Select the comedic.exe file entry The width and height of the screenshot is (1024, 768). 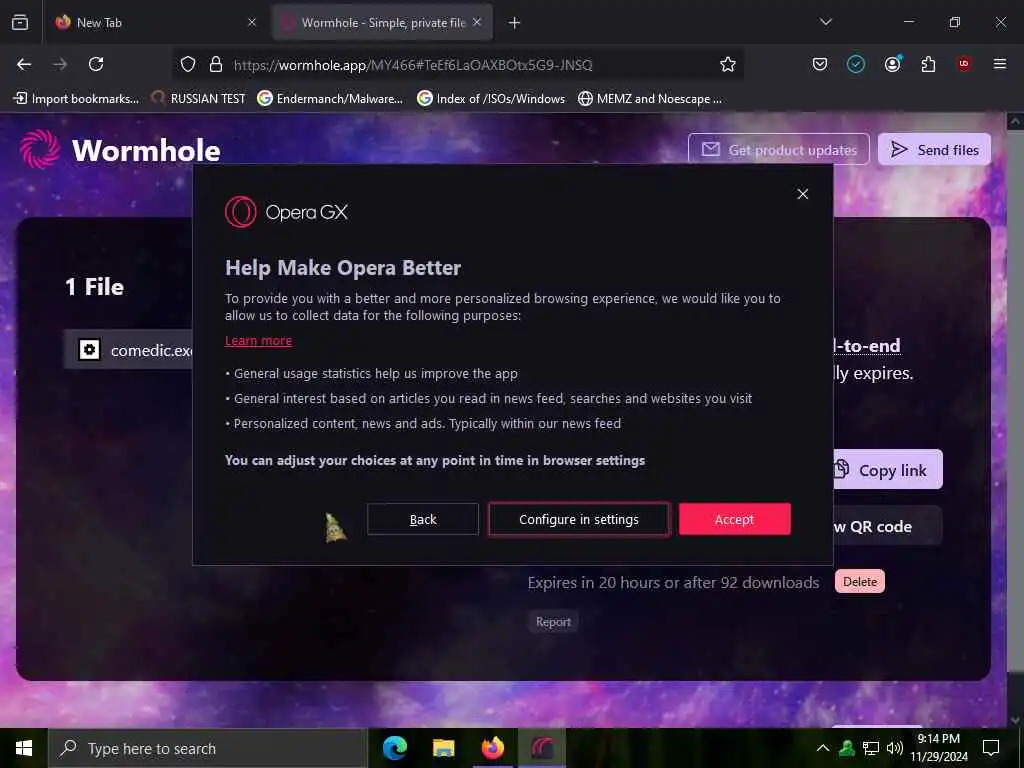click(x=129, y=350)
